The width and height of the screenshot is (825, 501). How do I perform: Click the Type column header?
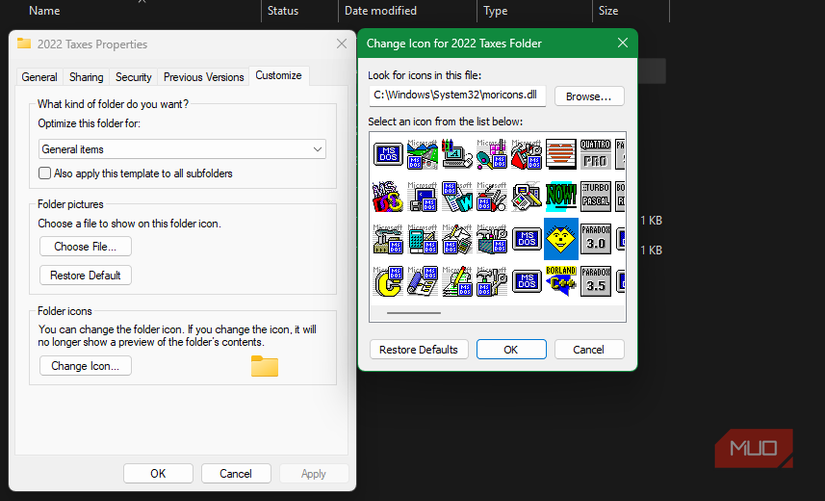(x=495, y=11)
